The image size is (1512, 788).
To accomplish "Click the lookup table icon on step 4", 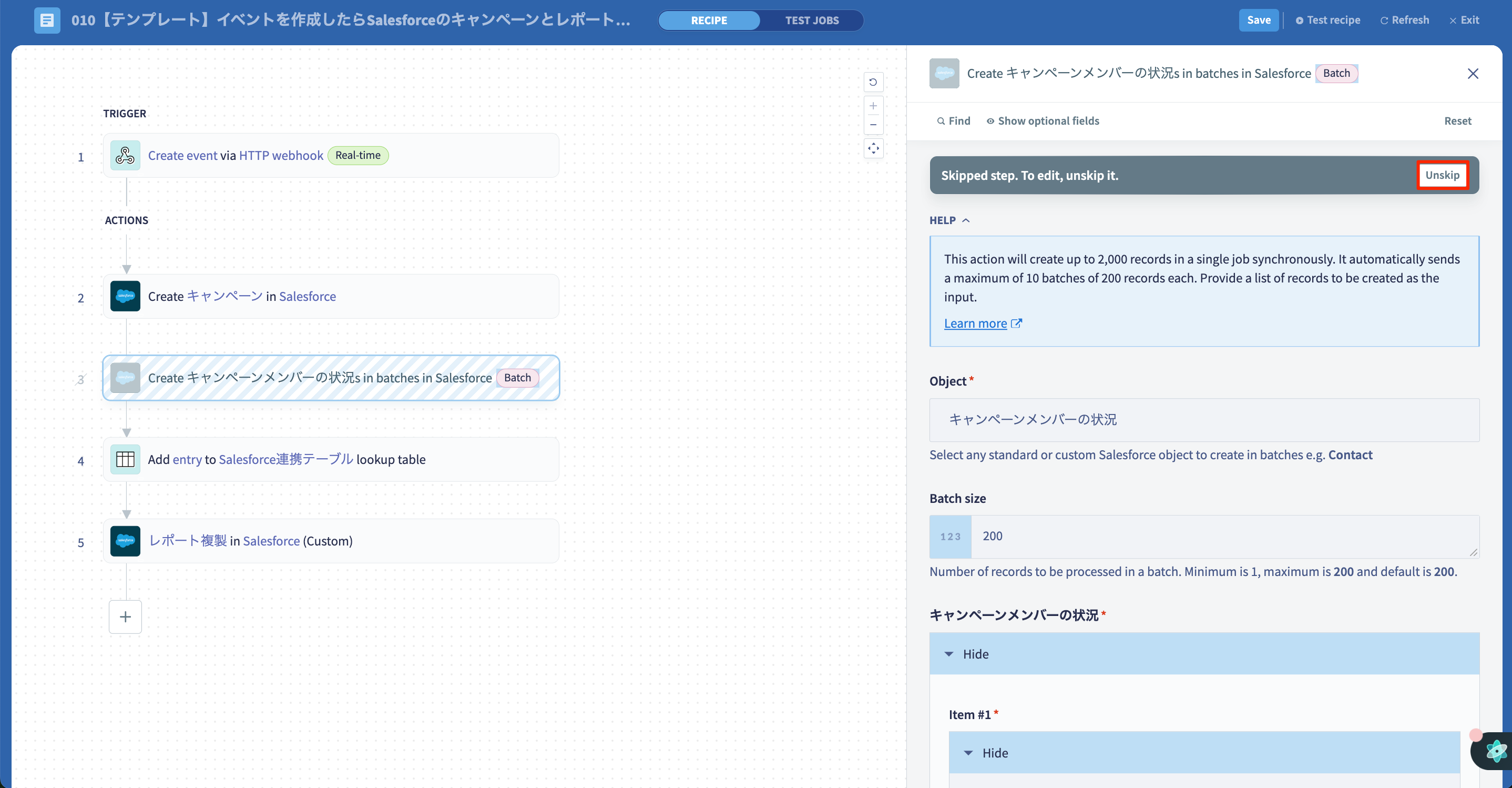I will pos(125,459).
